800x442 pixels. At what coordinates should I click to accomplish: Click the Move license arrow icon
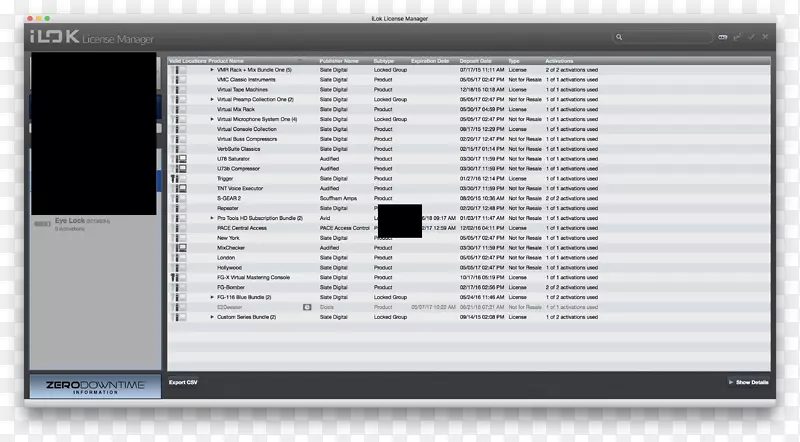coord(737,37)
